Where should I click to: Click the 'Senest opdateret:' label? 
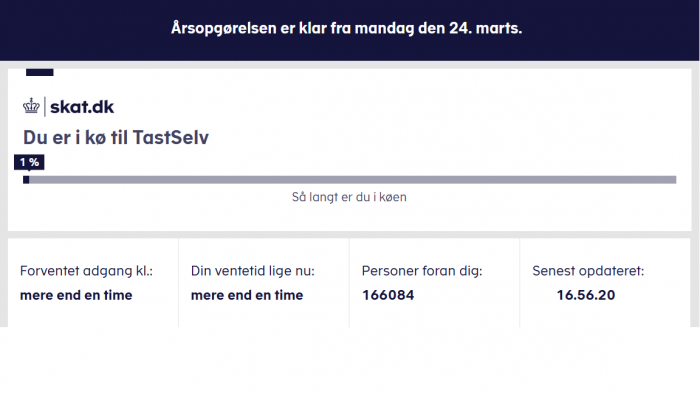click(x=588, y=271)
